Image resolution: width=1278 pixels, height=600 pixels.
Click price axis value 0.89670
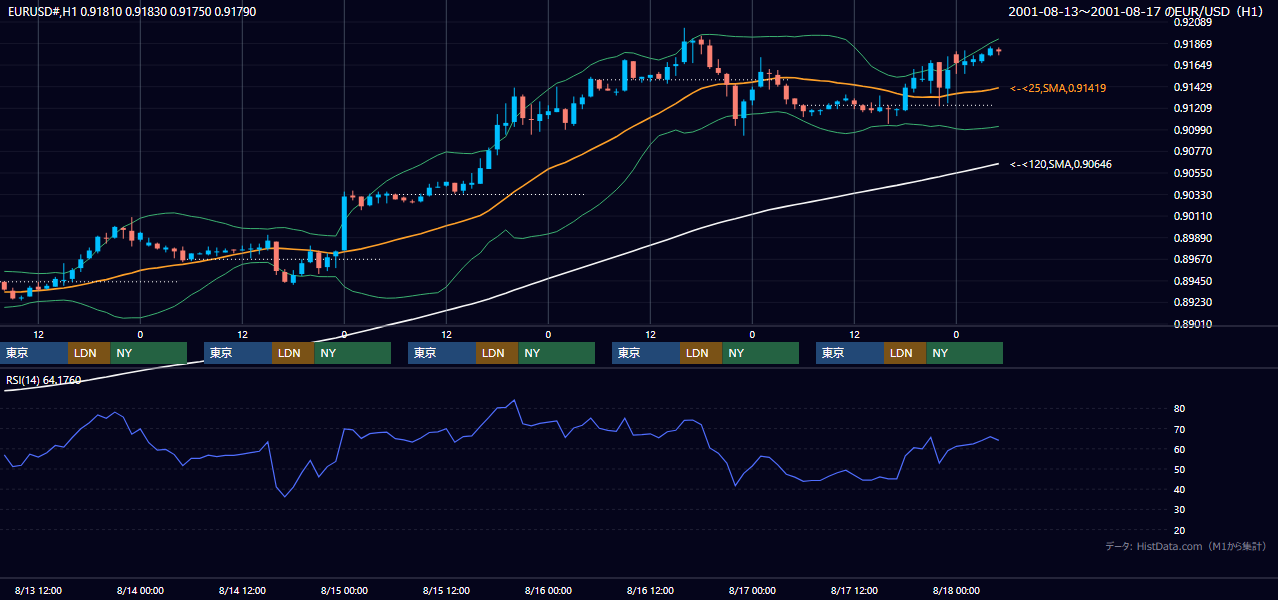point(1192,259)
